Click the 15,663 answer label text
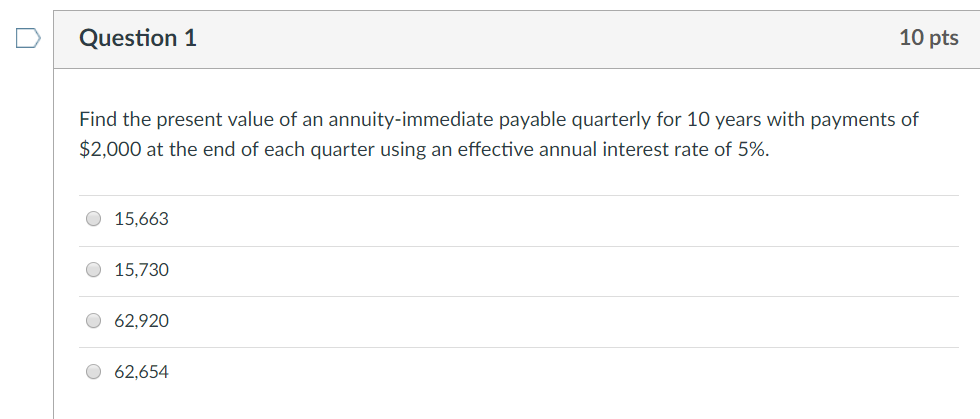The image size is (980, 419). [141, 219]
